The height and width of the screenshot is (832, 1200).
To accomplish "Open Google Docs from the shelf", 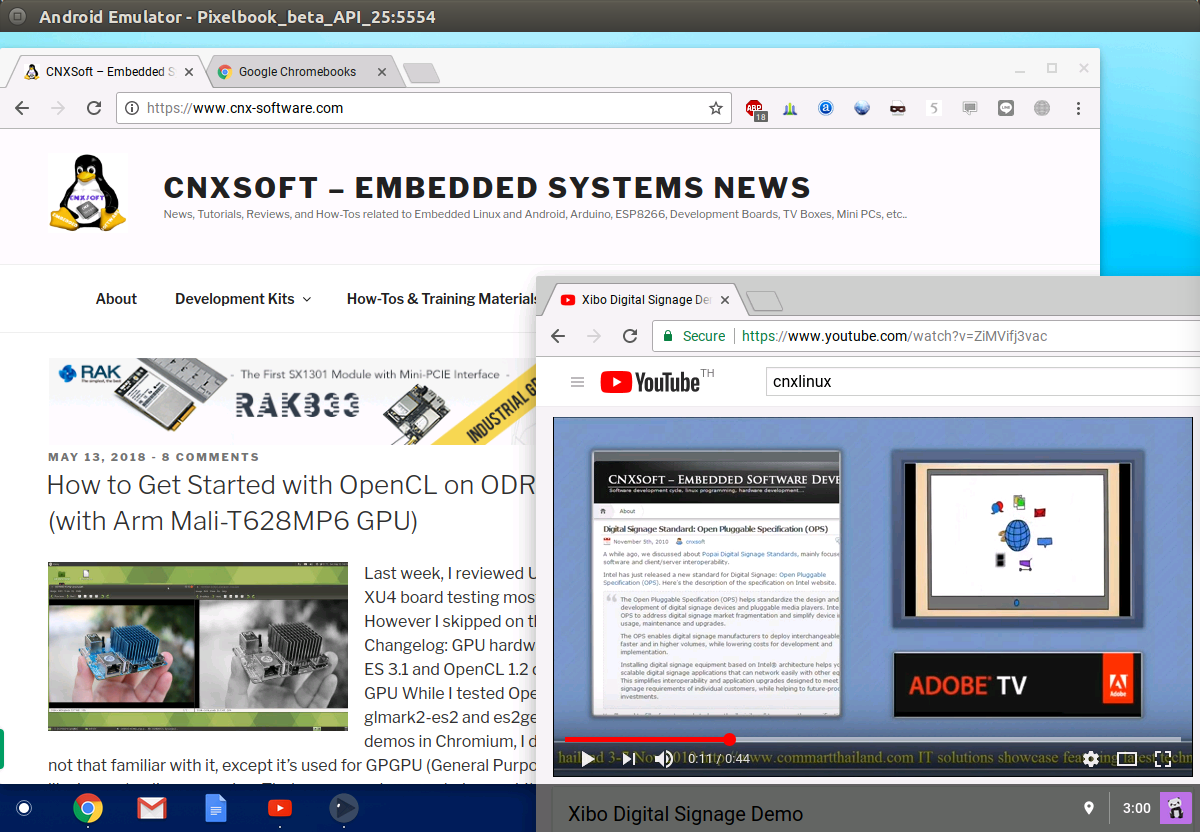I will [216, 808].
